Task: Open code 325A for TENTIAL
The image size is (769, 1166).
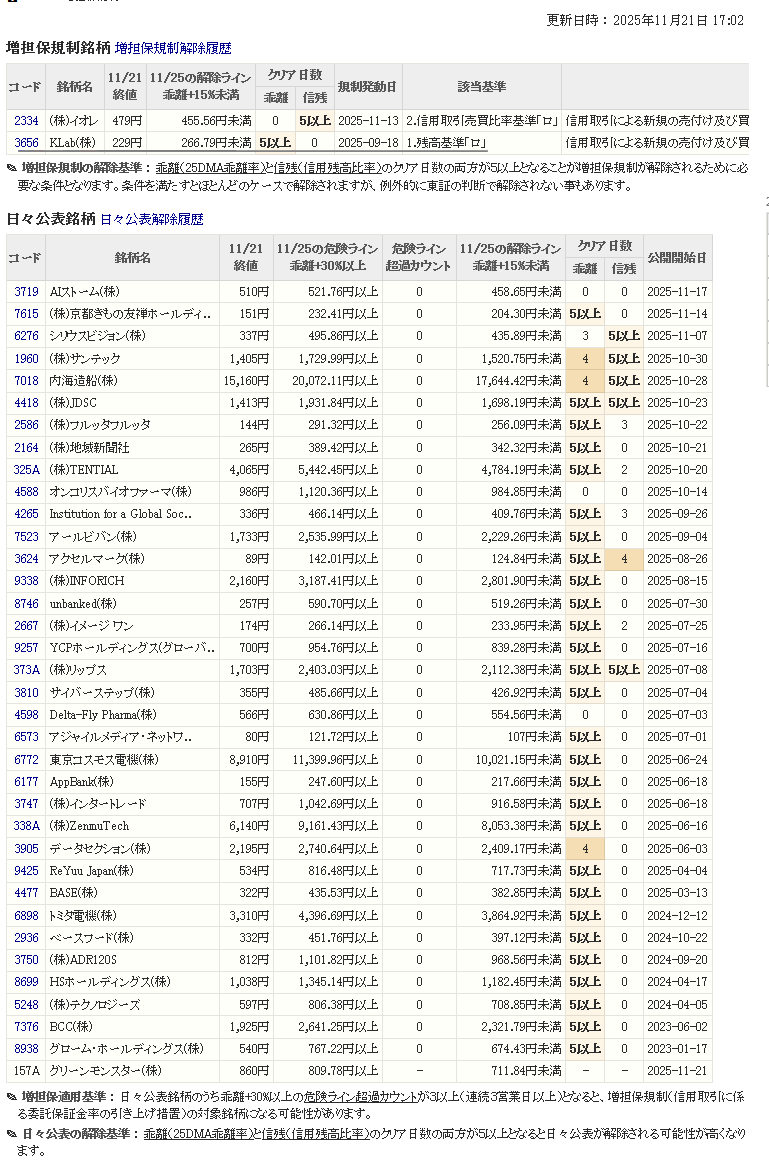Action: click(x=26, y=470)
